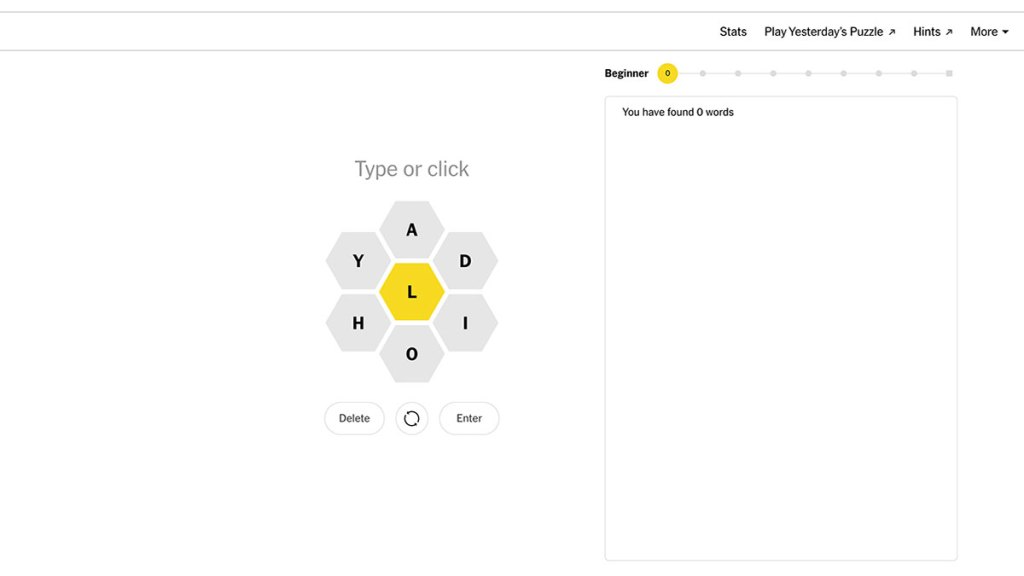Click the letter O hexagon
Screen dimensions: 1024x576
411,354
